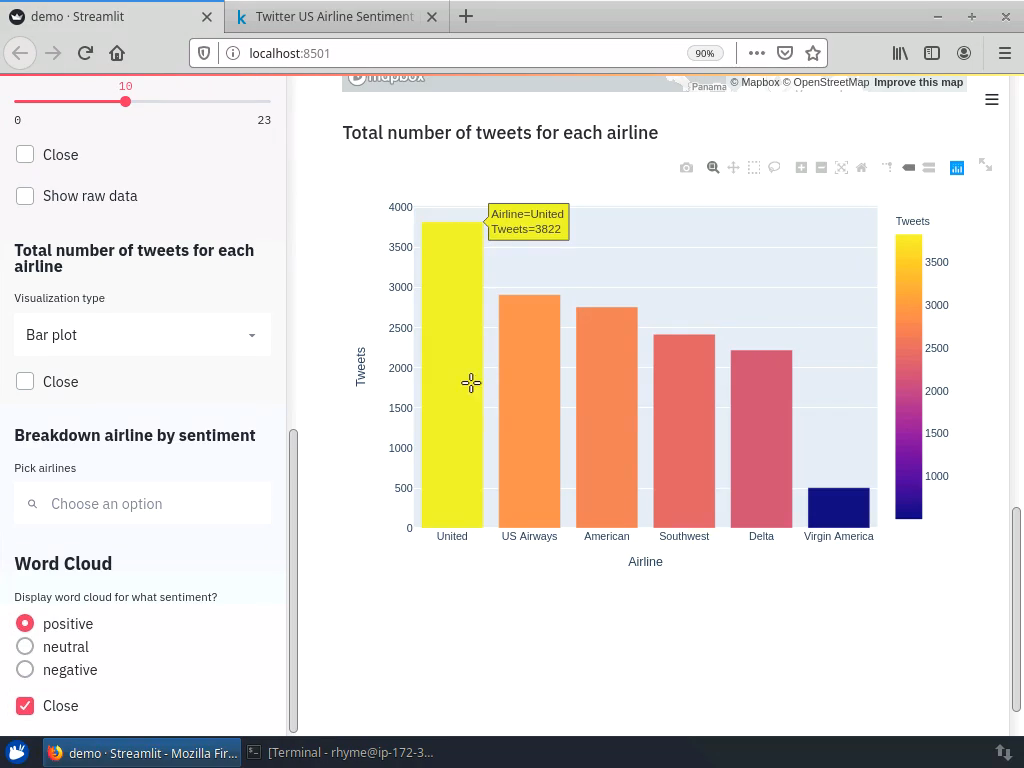Open Firefox window from taskbar
Image resolution: width=1024 pixels, height=768 pixels.
pyautogui.click(x=142, y=752)
